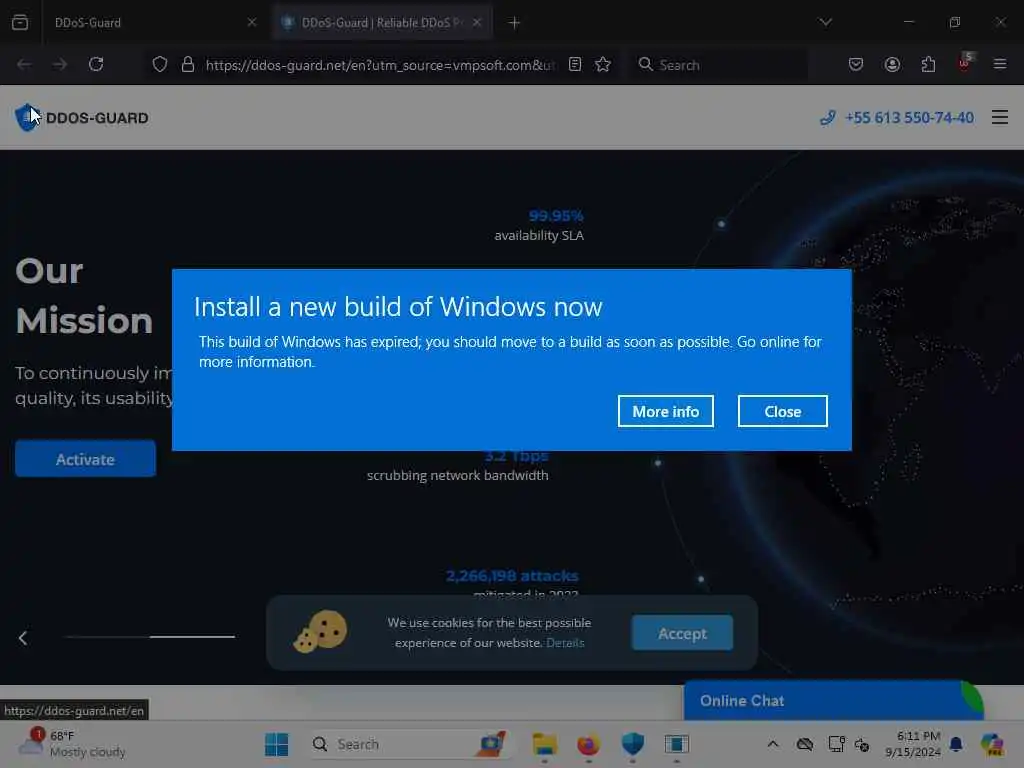Screen dimensions: 1024x768
Task: Open the weather widget Mostly cloudy
Action: (72, 744)
